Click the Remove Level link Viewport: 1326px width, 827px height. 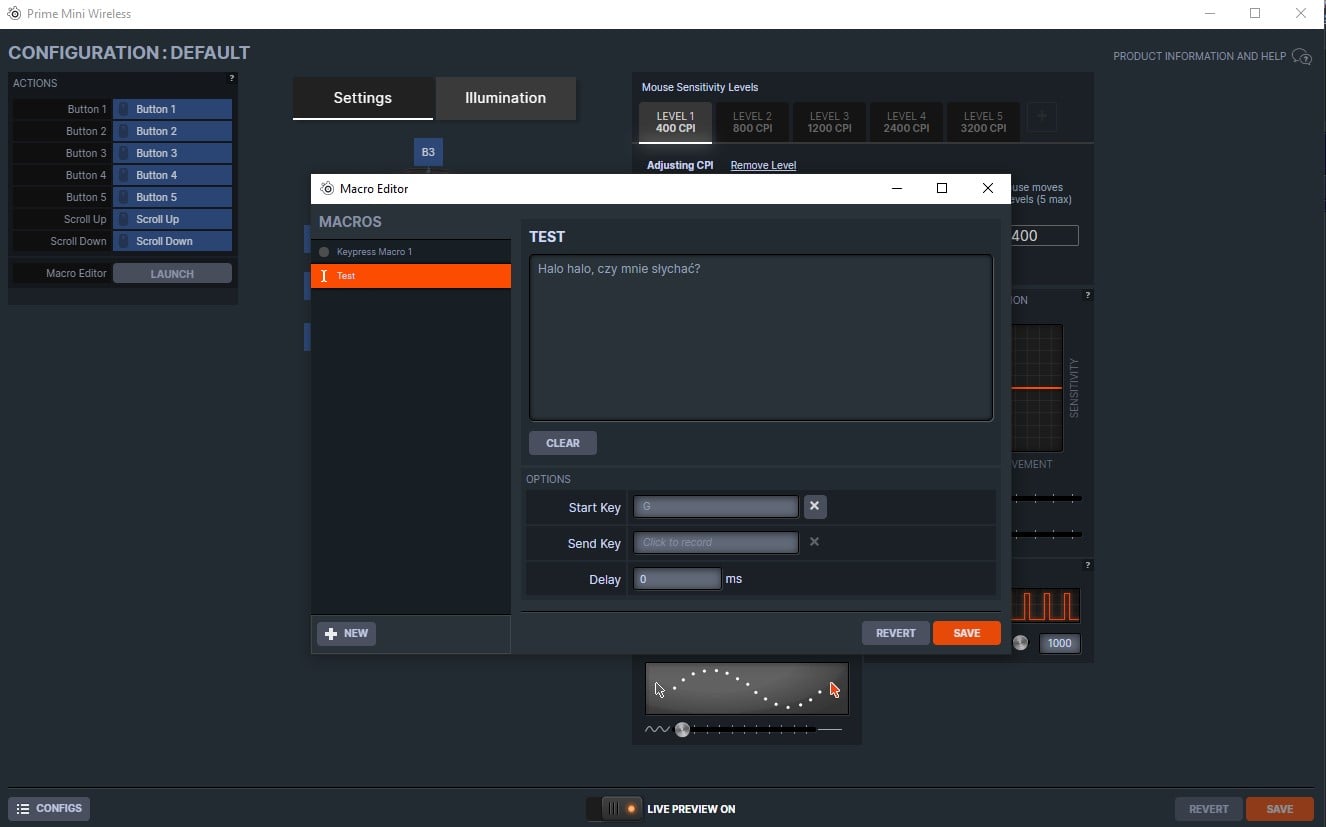[x=763, y=165]
